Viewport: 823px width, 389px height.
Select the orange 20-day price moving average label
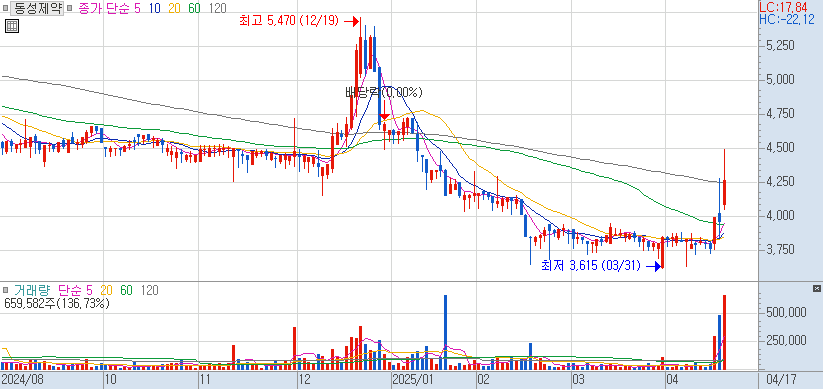pyautogui.click(x=174, y=8)
